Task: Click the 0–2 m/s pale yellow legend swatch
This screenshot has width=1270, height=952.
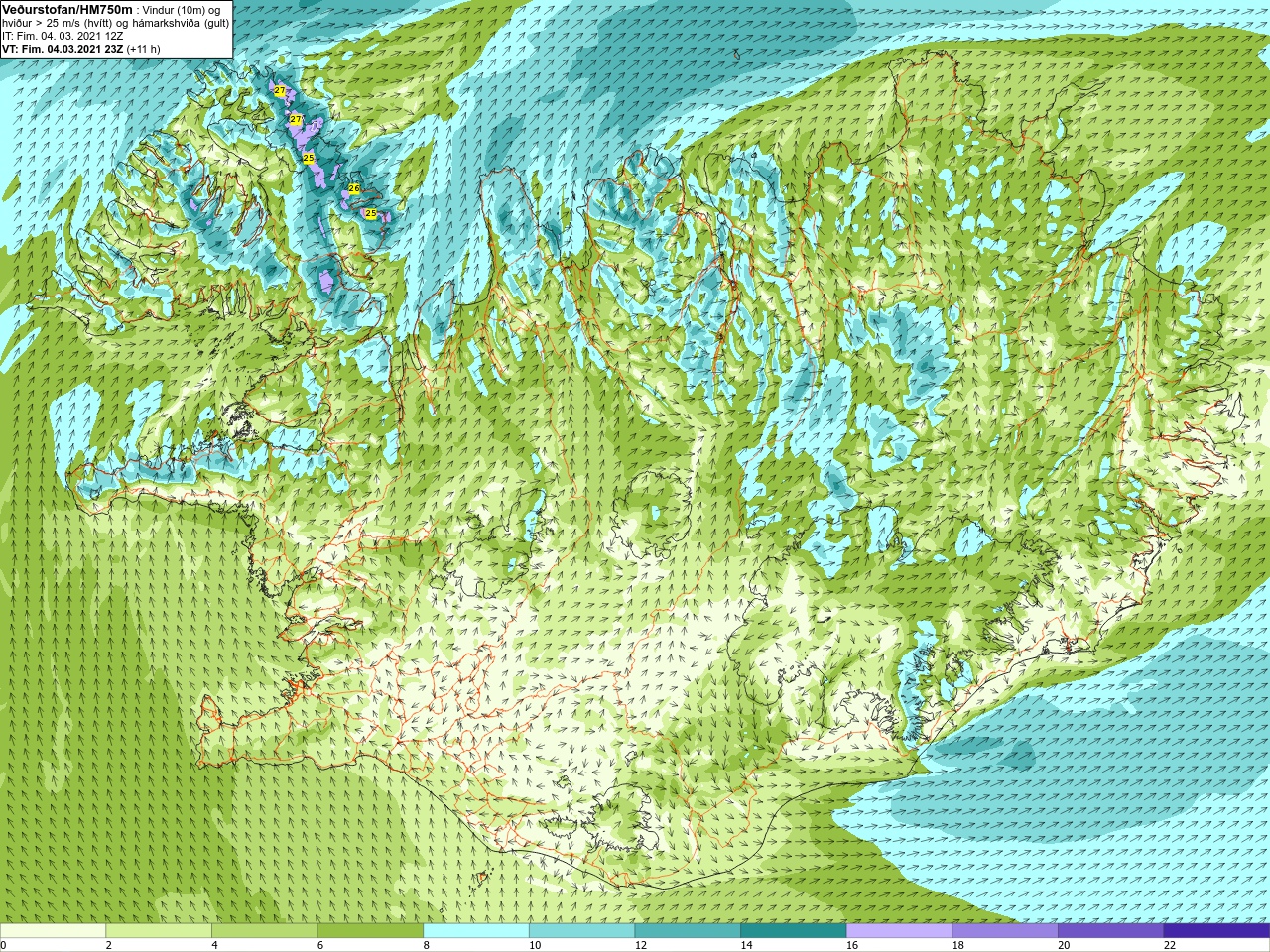Action: point(53,931)
